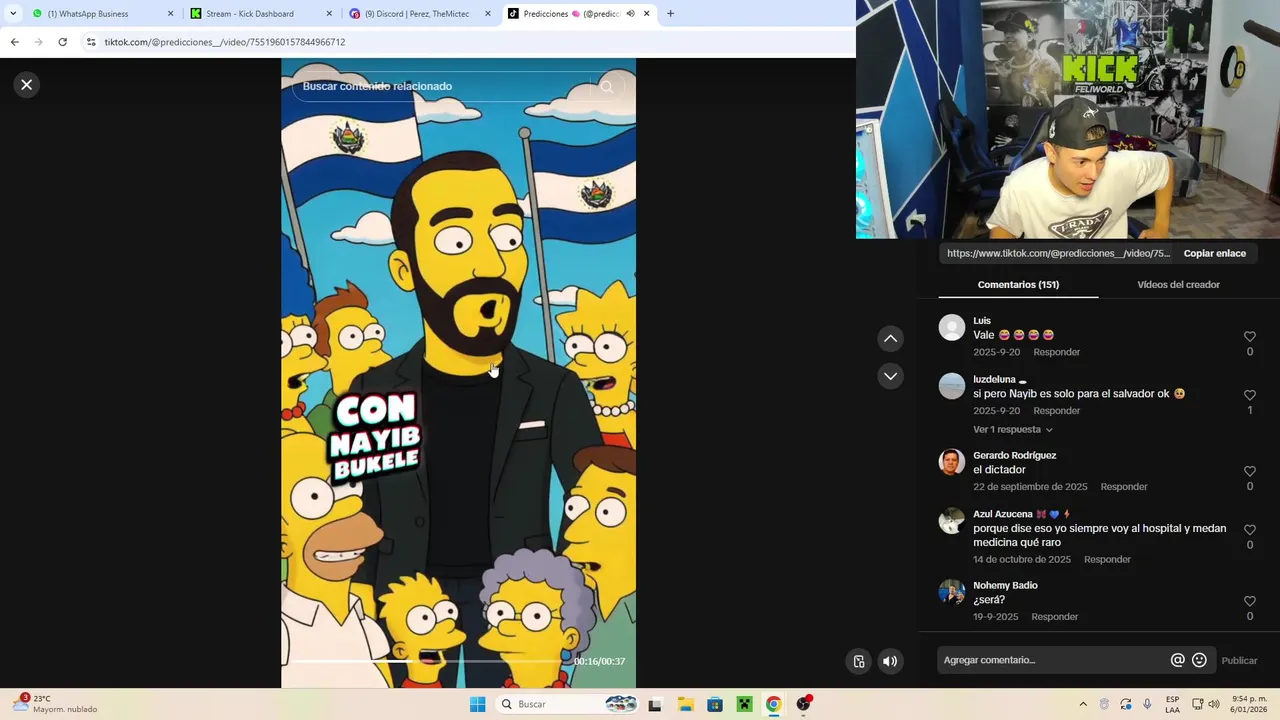Select the Comentarios (151) tab
The height and width of the screenshot is (720, 1280).
tap(1018, 285)
